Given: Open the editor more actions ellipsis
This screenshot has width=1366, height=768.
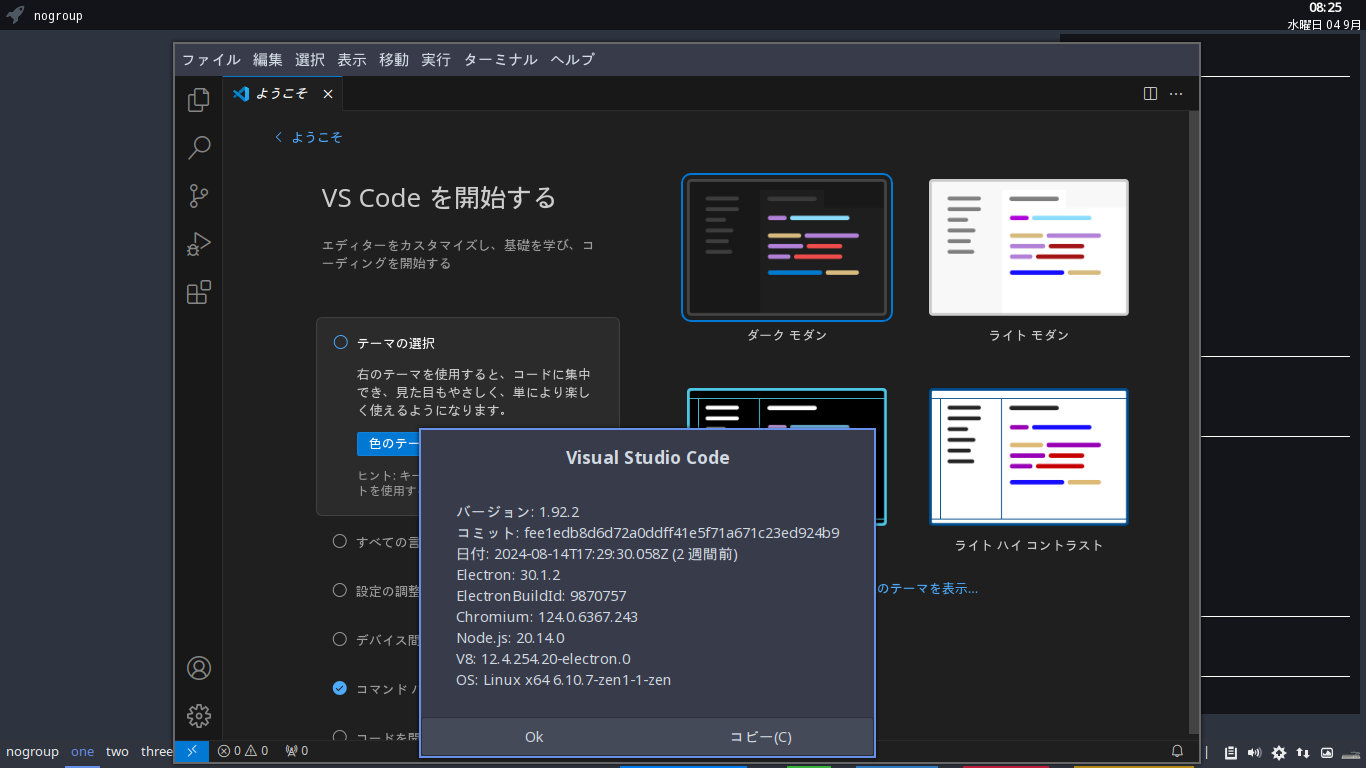Looking at the screenshot, I should click(1176, 94).
